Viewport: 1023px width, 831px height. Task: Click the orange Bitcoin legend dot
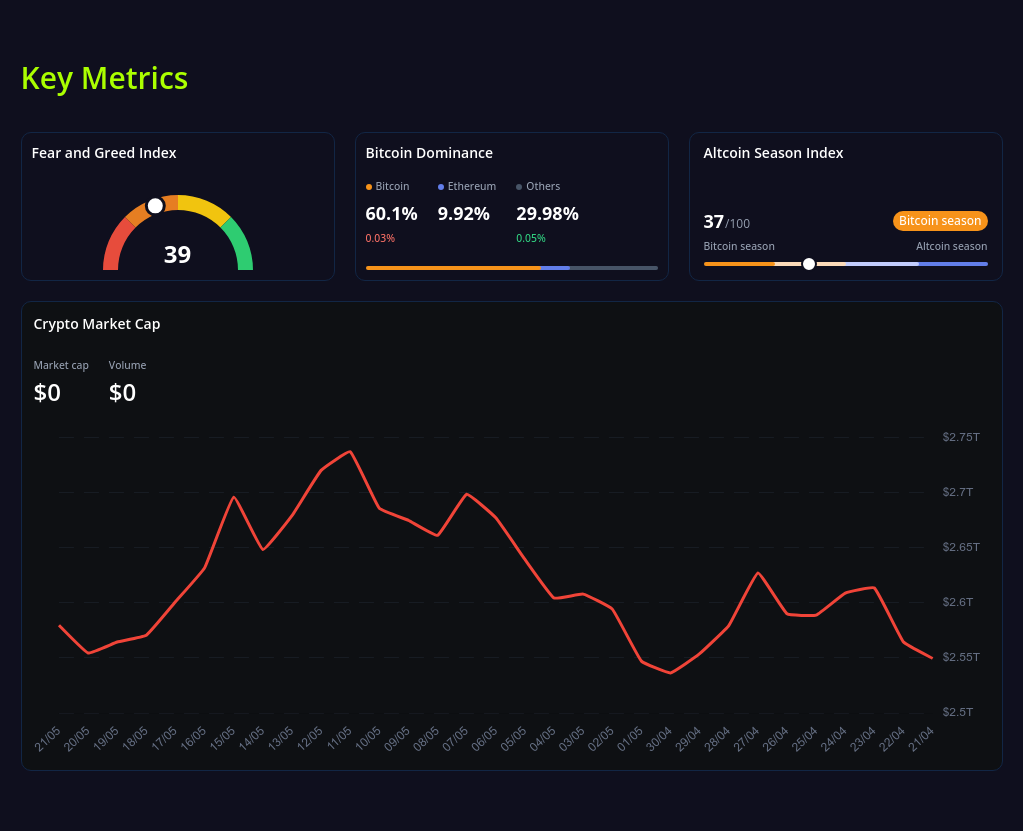pyautogui.click(x=369, y=187)
